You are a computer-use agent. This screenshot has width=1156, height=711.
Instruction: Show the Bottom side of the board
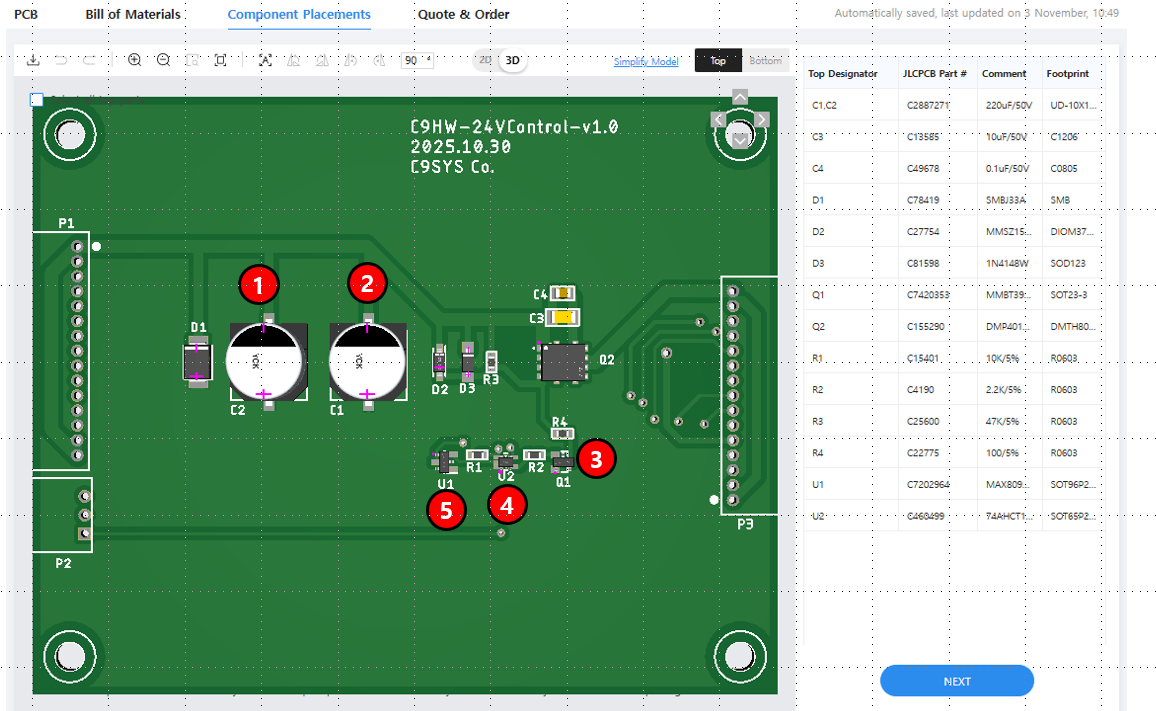pyautogui.click(x=765, y=61)
